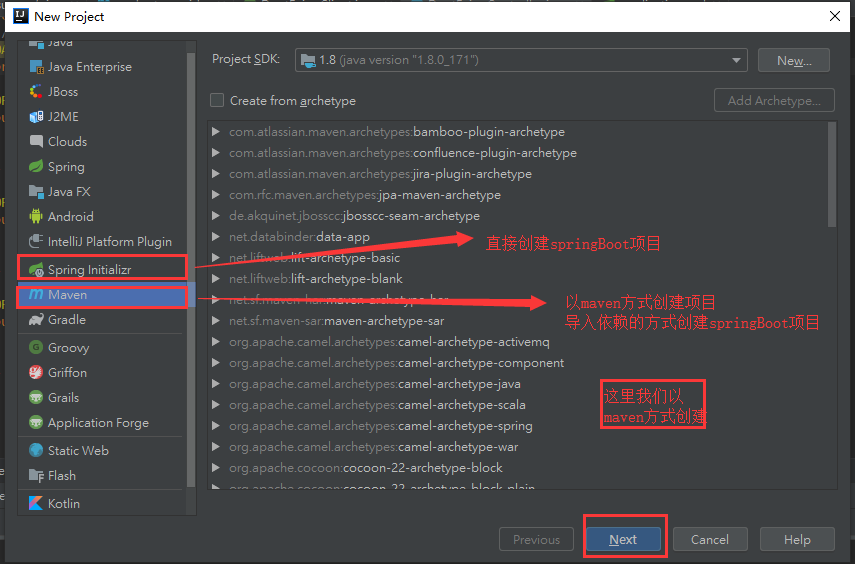Click the Spring Initializr icon

click(x=36, y=269)
